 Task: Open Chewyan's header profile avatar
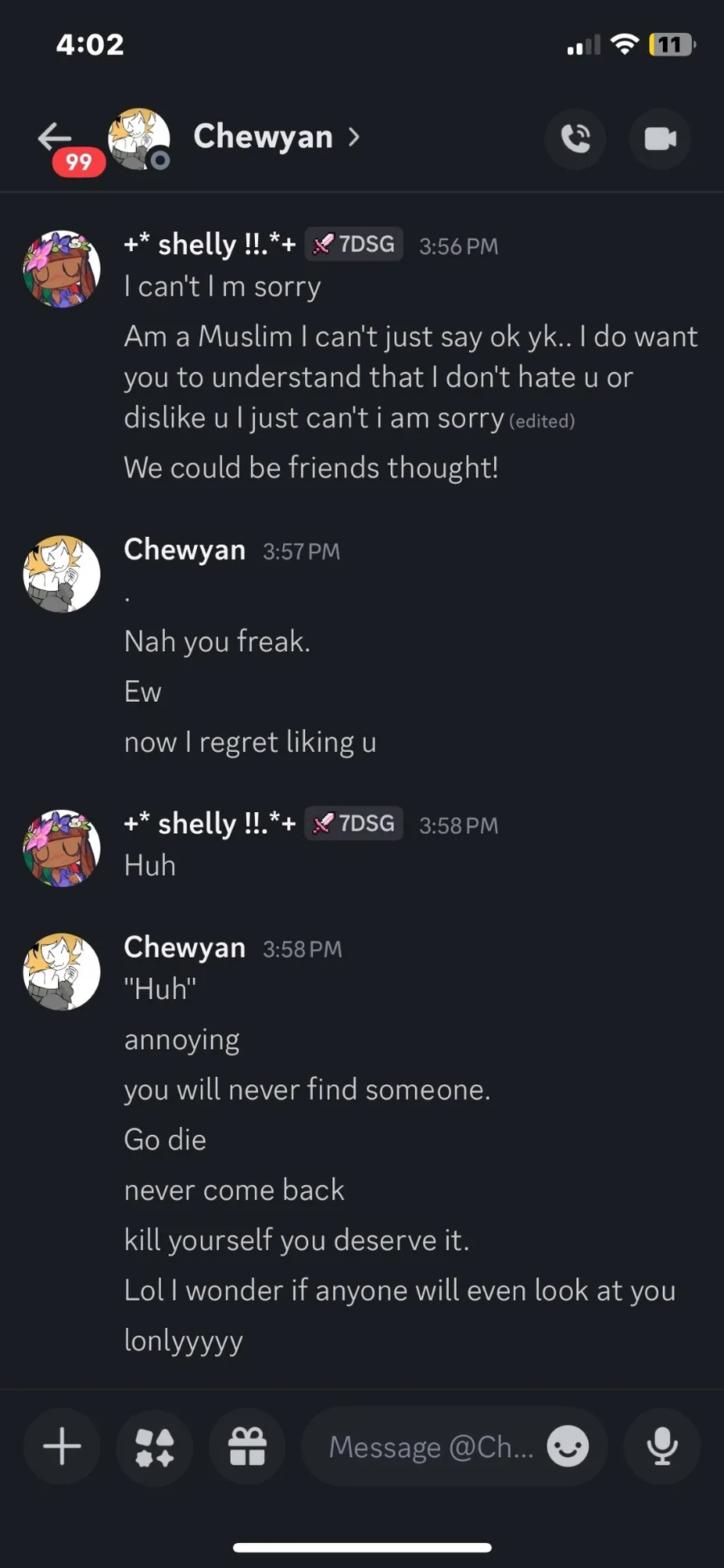click(x=139, y=138)
